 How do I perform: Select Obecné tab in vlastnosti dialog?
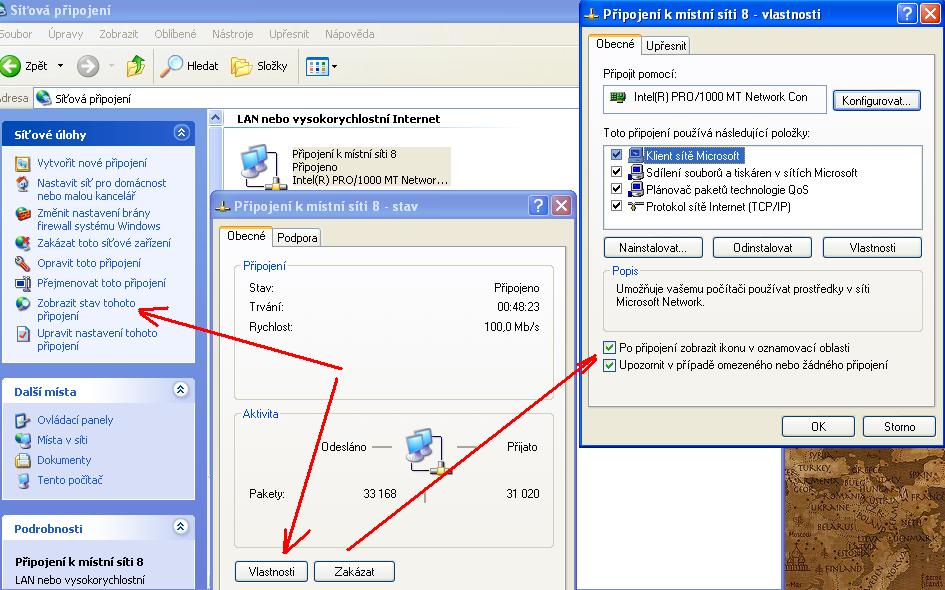click(615, 44)
